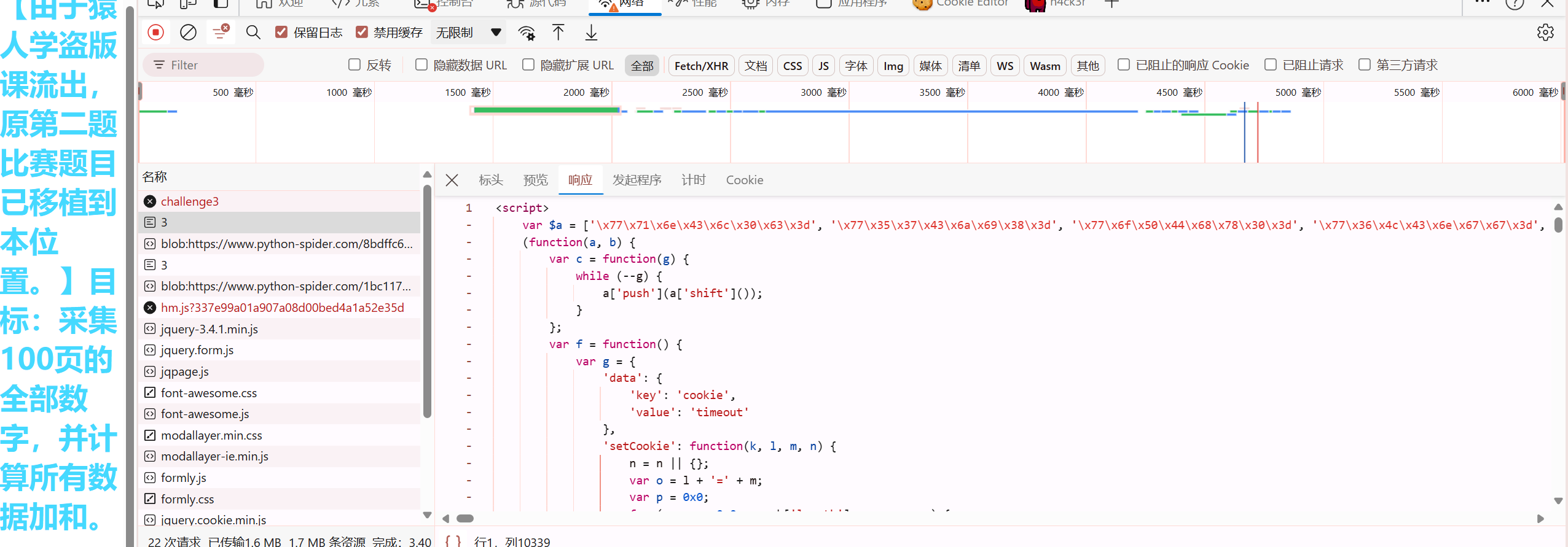Image resolution: width=1568 pixels, height=547 pixels.
Task: Filter requests by WS type
Action: click(x=1005, y=66)
